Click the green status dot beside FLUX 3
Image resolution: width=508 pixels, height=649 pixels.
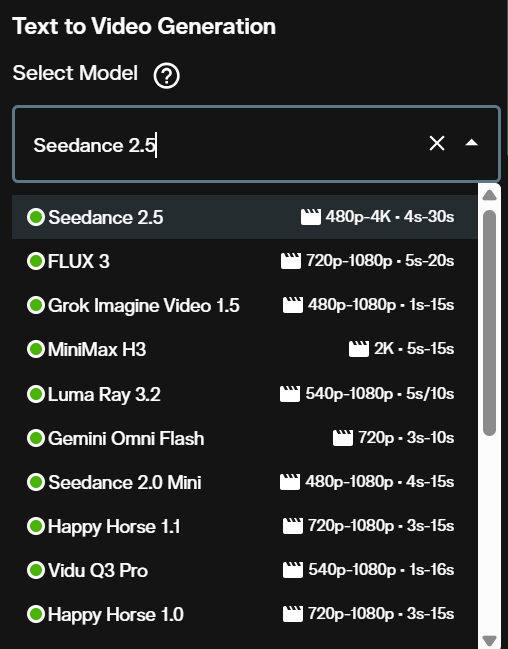click(x=36, y=261)
